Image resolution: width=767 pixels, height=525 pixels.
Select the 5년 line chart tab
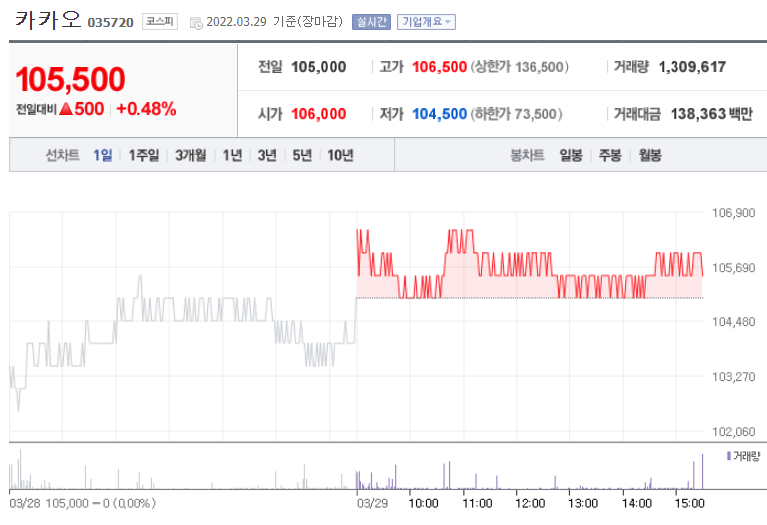302,156
